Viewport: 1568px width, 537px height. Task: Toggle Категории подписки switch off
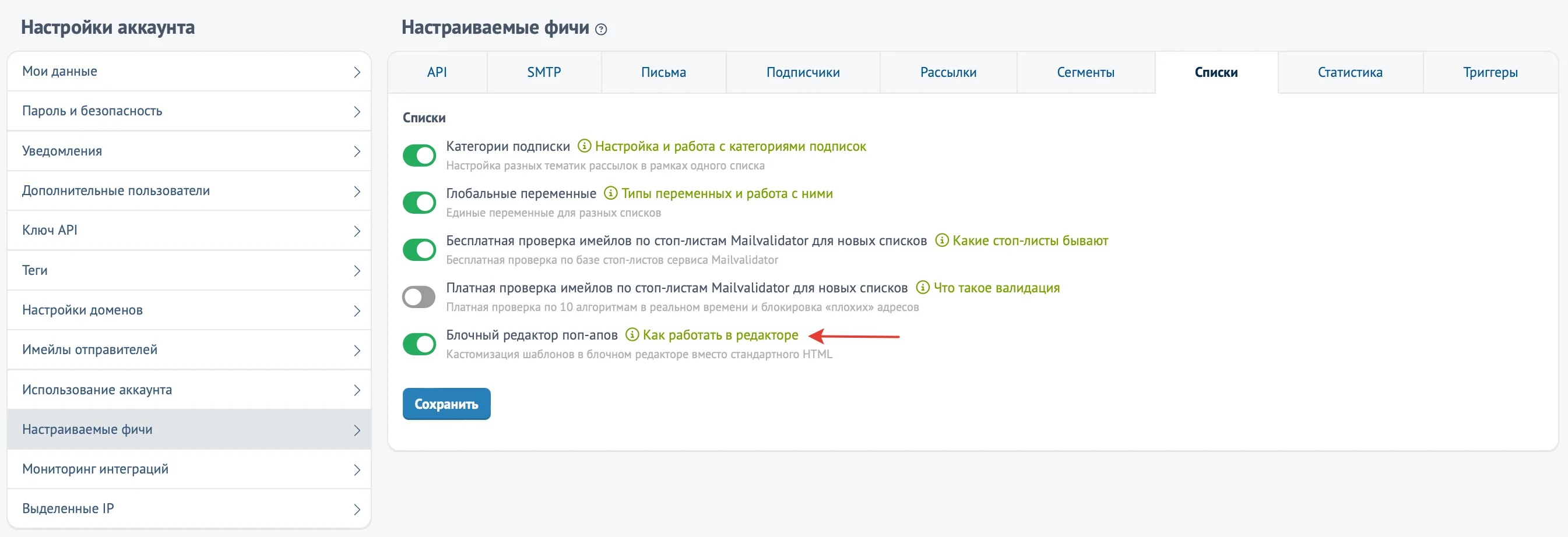419,155
